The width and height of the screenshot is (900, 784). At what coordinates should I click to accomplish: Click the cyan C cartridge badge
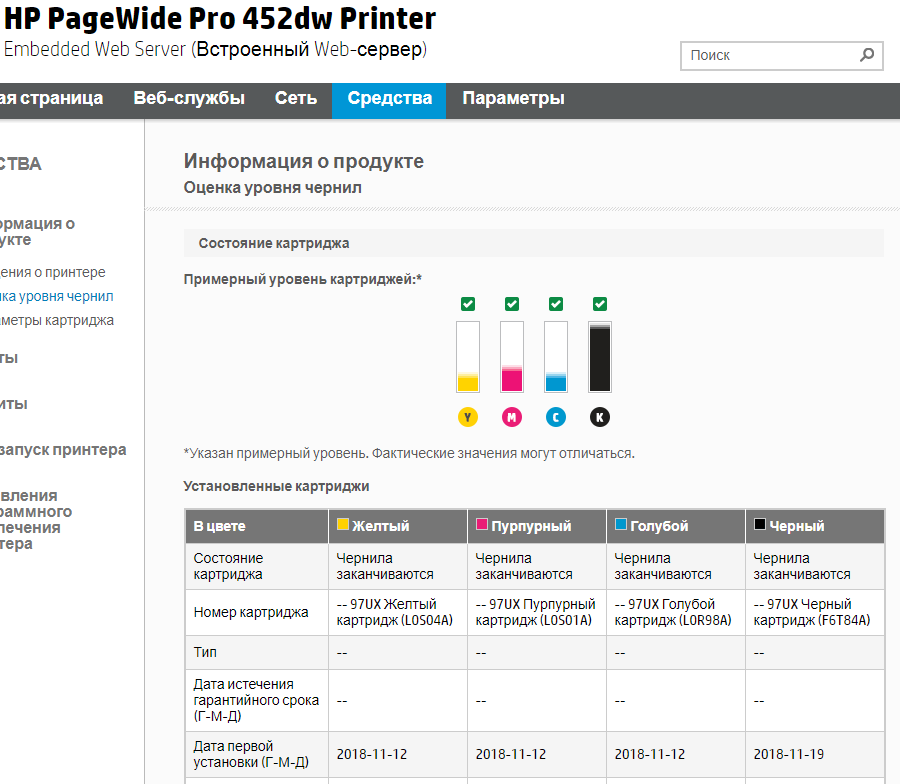(x=556, y=417)
